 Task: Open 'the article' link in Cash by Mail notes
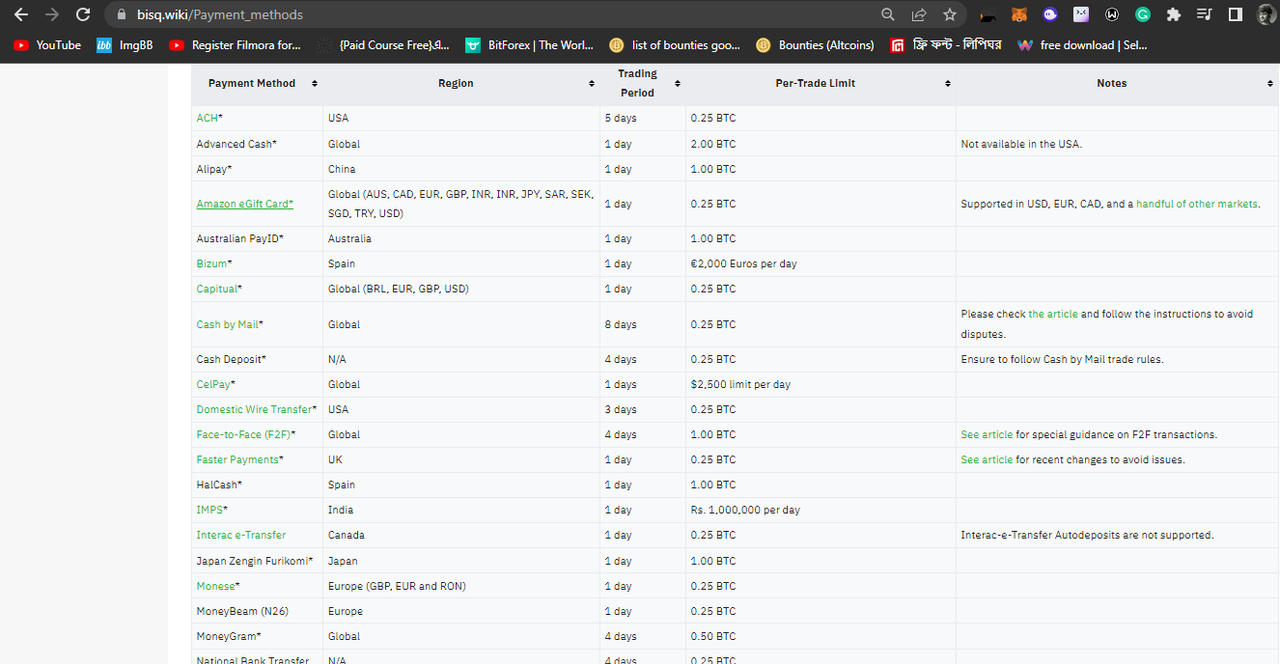tap(1053, 314)
